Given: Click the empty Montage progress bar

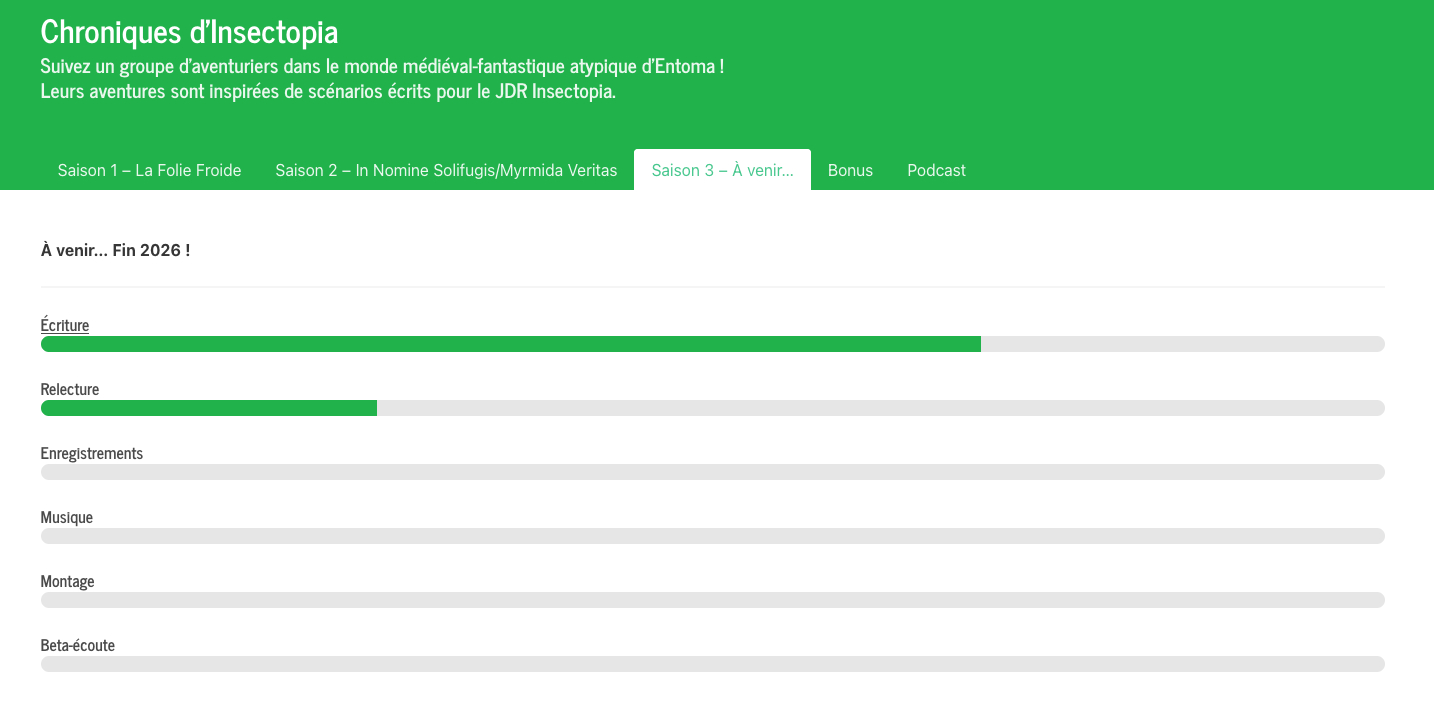Looking at the screenshot, I should (712, 600).
